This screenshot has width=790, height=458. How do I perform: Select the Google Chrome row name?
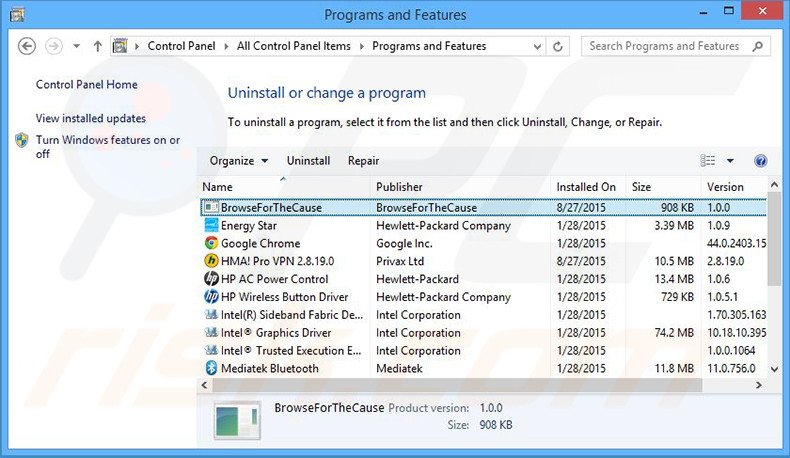[260, 243]
